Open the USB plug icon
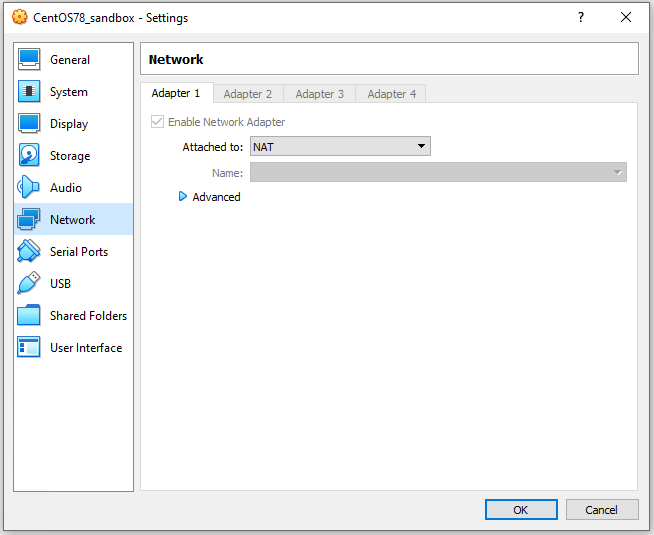 [29, 284]
